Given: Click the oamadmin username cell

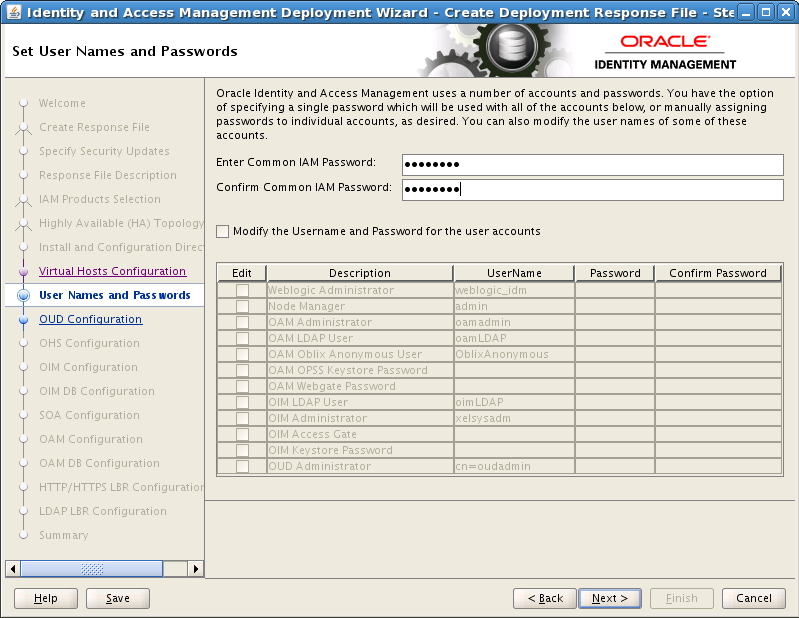Looking at the screenshot, I should [514, 323].
